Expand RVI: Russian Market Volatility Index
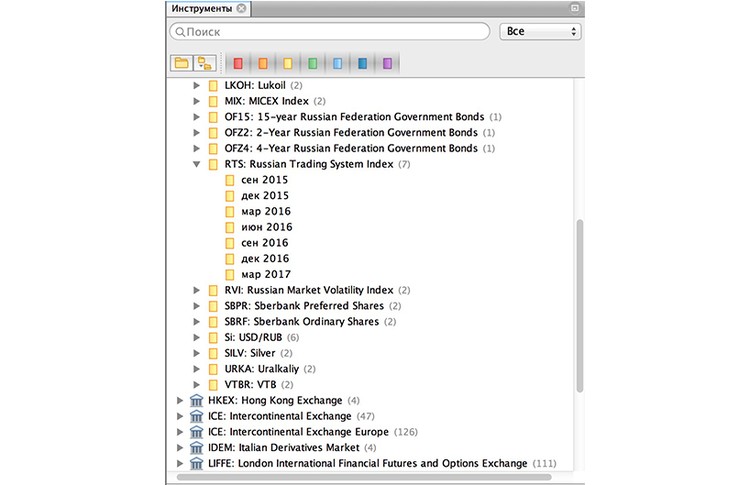 (196, 290)
